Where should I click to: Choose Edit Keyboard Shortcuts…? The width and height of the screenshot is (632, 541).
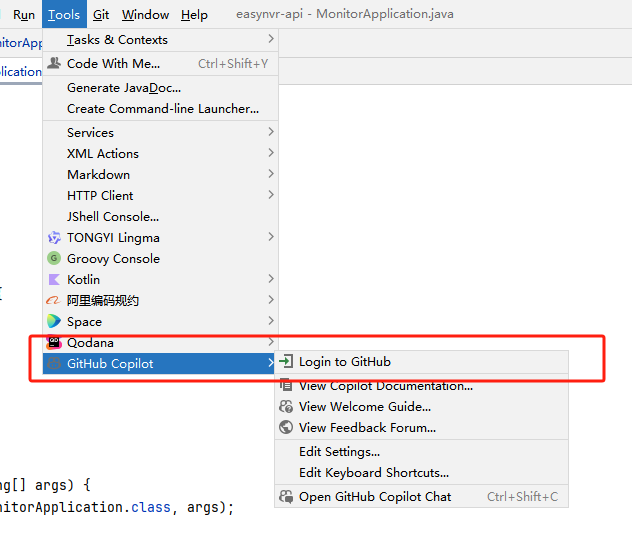pos(422,472)
